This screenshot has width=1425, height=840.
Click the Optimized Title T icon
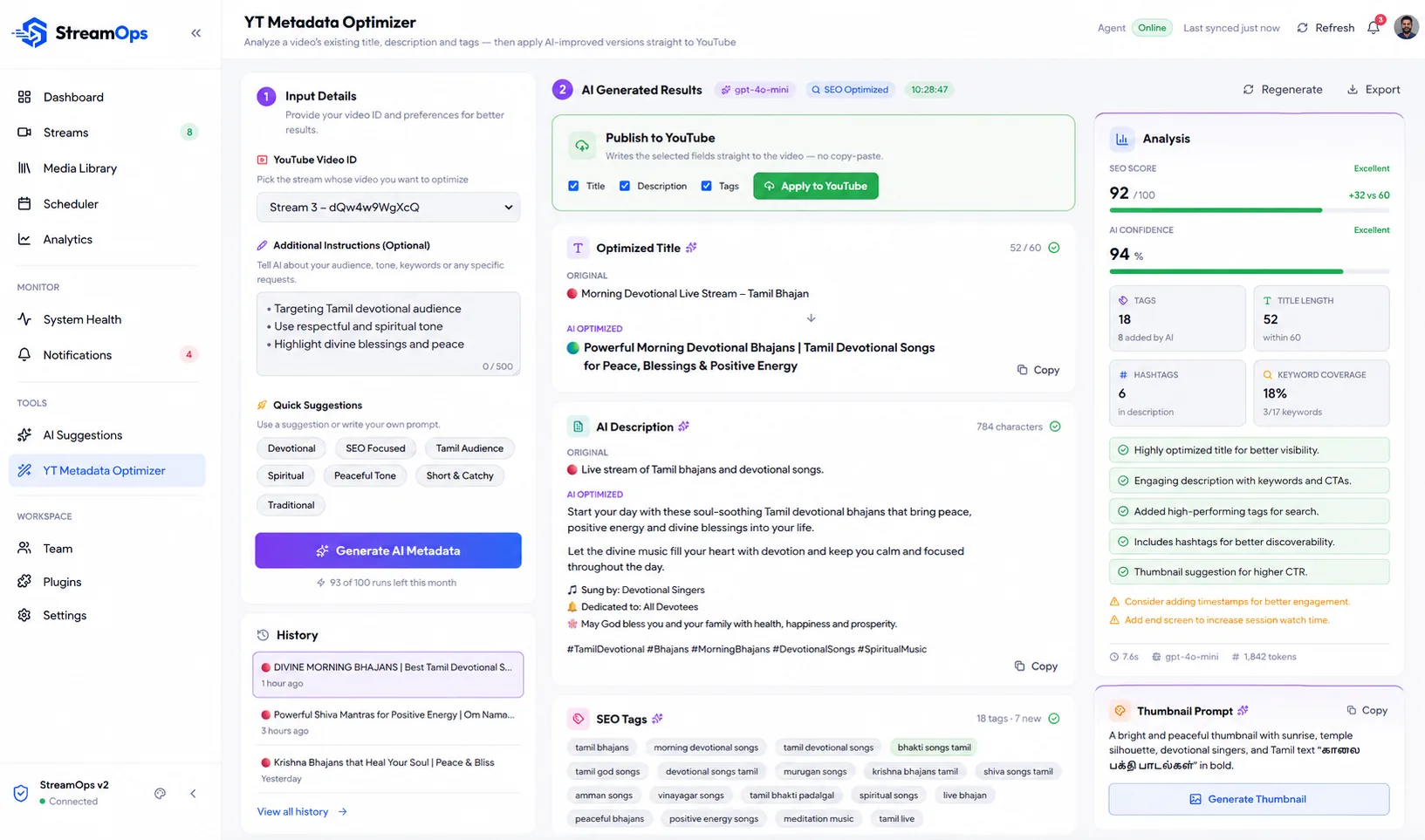pyautogui.click(x=578, y=248)
